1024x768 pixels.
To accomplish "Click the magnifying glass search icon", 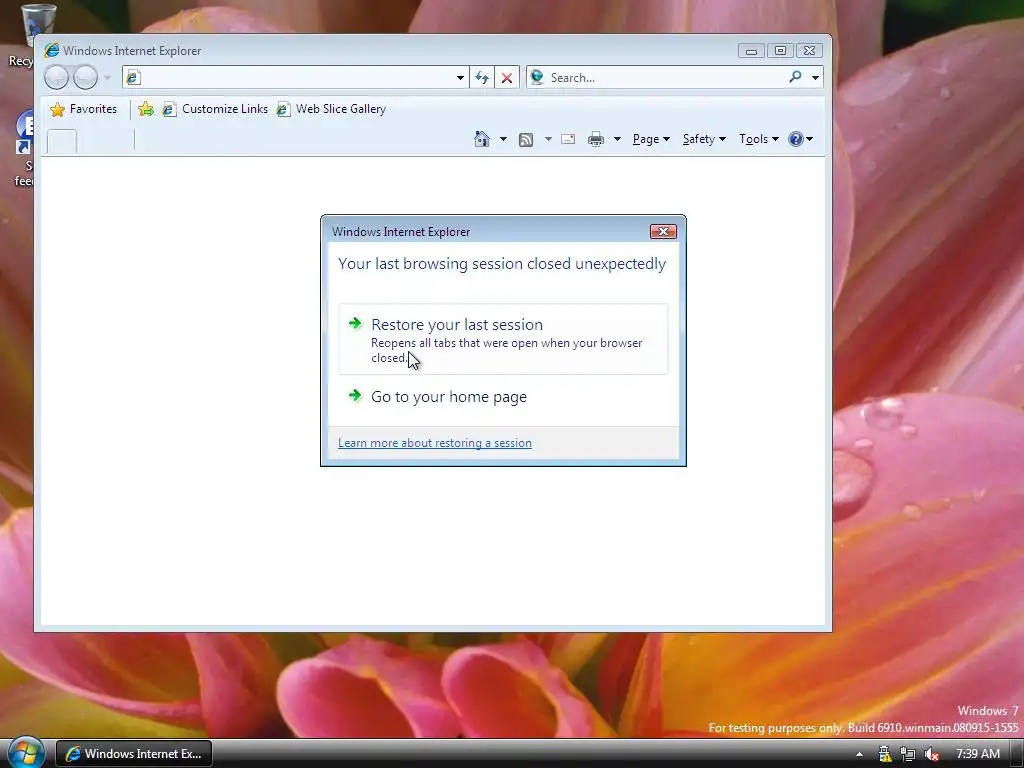I will (795, 77).
